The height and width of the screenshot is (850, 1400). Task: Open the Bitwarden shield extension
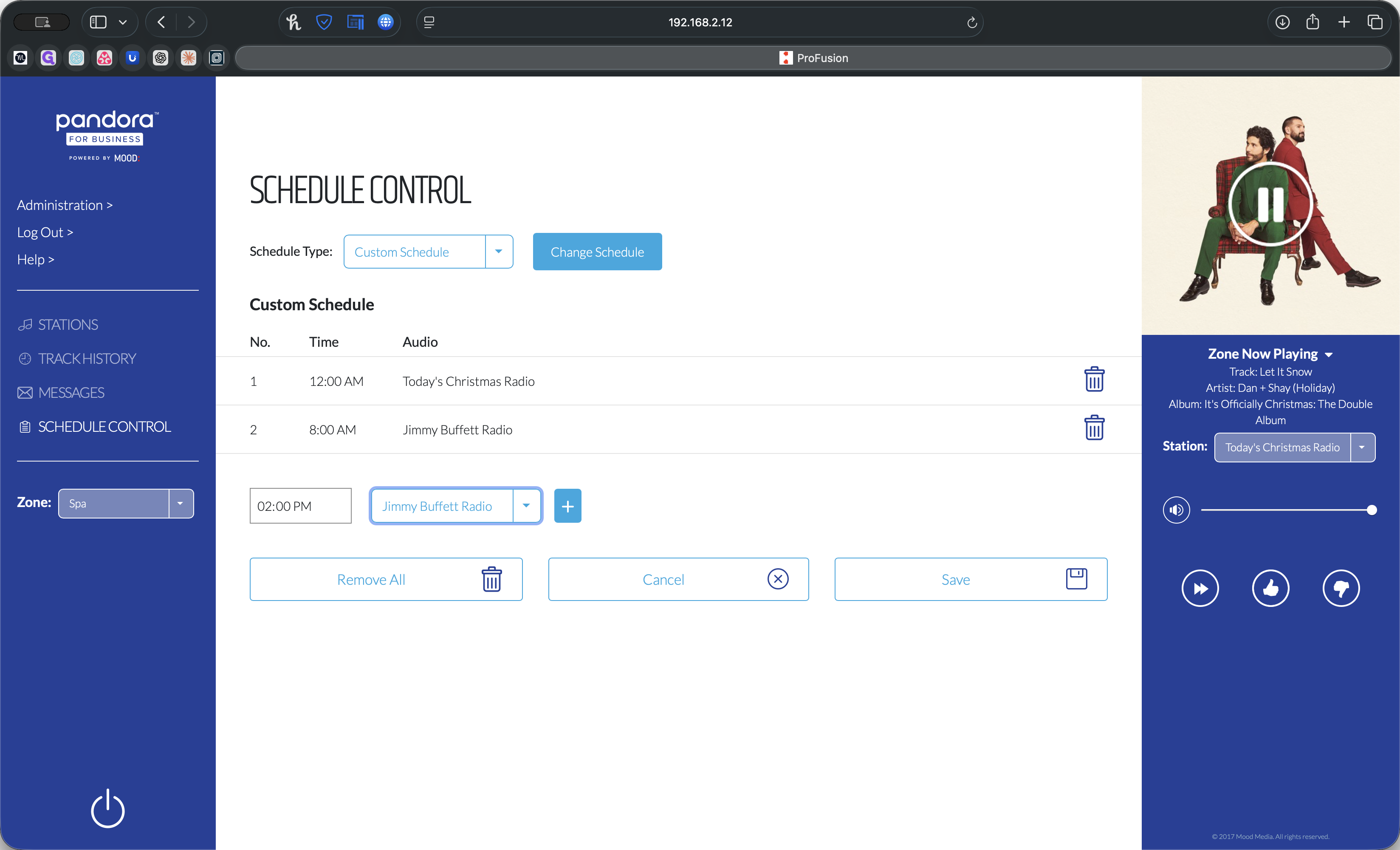pos(324,22)
